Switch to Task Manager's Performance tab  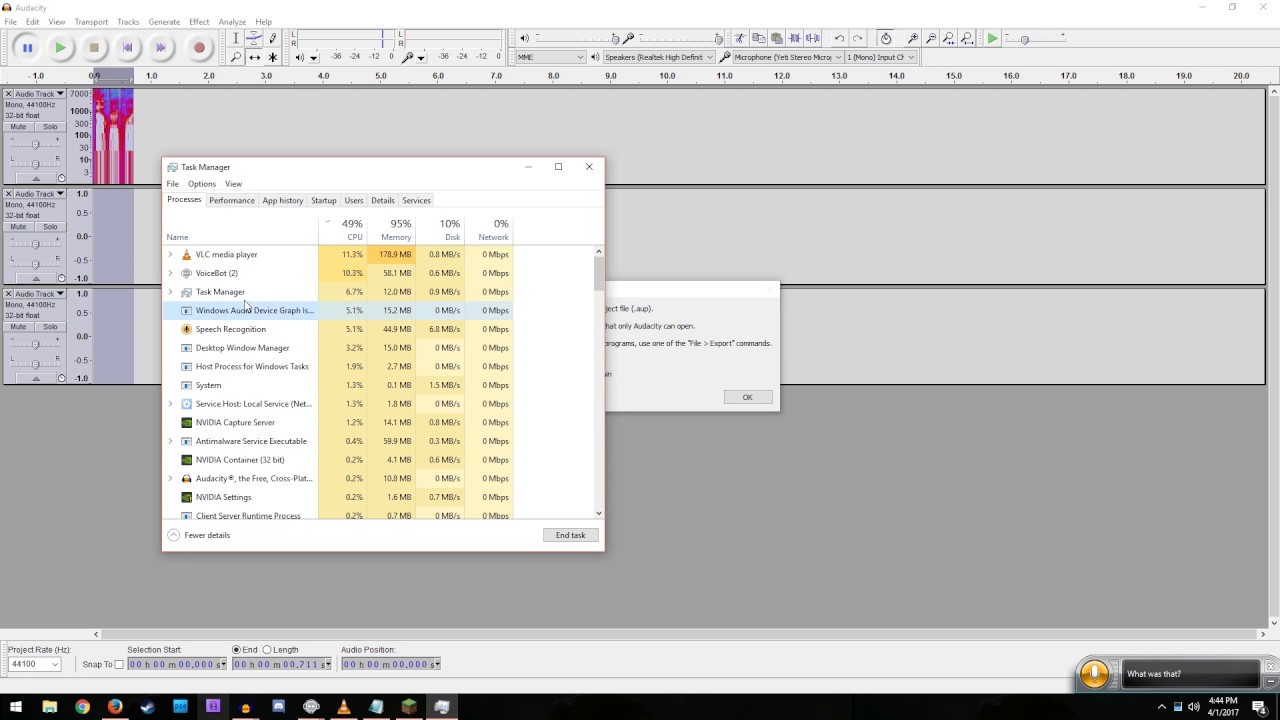tap(232, 200)
